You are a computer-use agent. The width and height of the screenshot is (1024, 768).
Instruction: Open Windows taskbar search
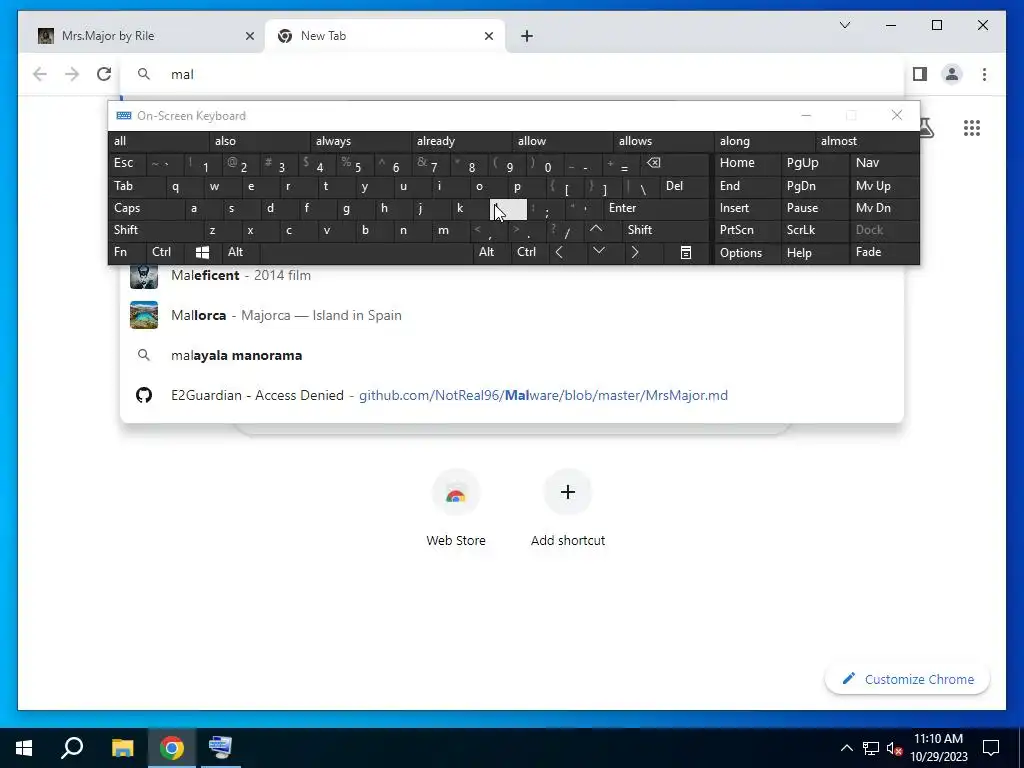click(x=72, y=748)
